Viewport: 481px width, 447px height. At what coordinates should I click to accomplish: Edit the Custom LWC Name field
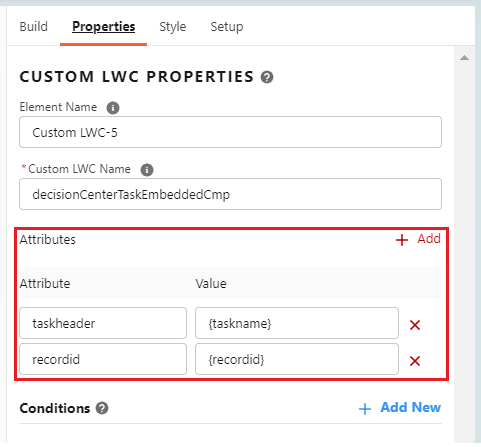230,194
